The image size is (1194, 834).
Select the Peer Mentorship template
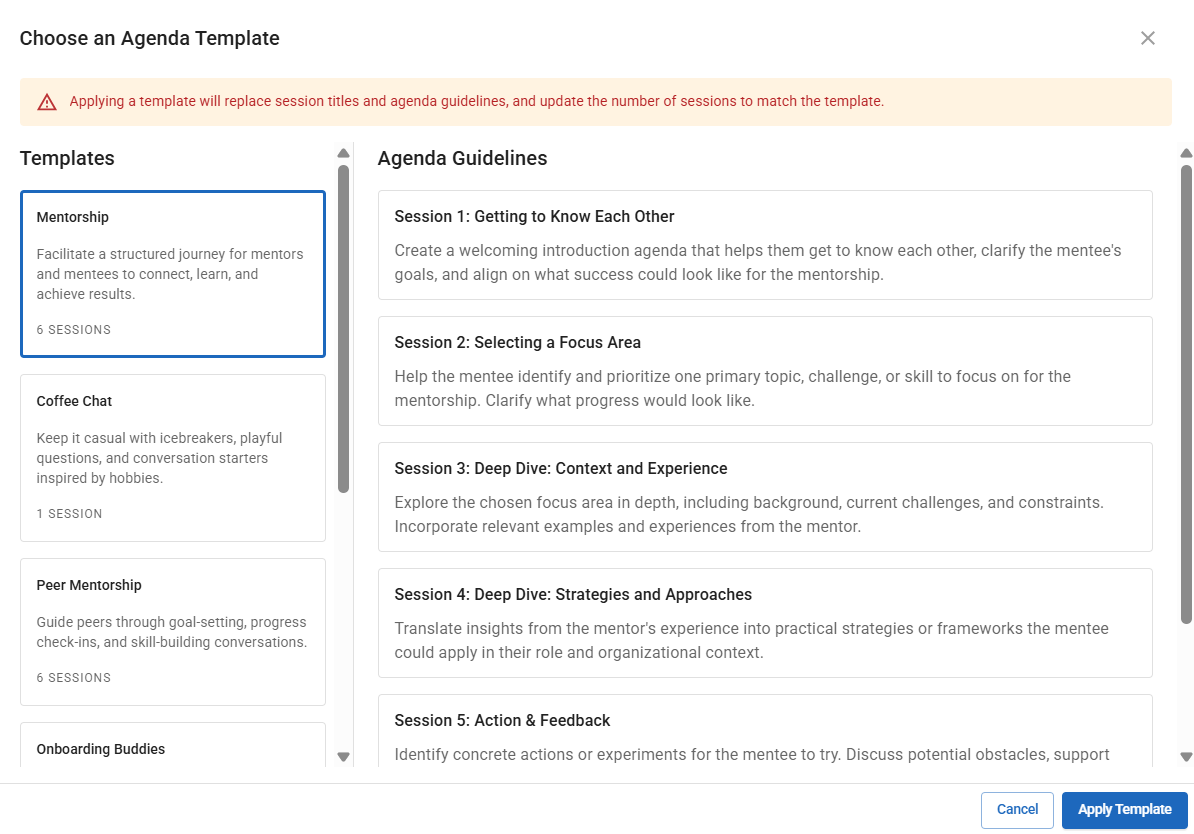tap(172, 631)
